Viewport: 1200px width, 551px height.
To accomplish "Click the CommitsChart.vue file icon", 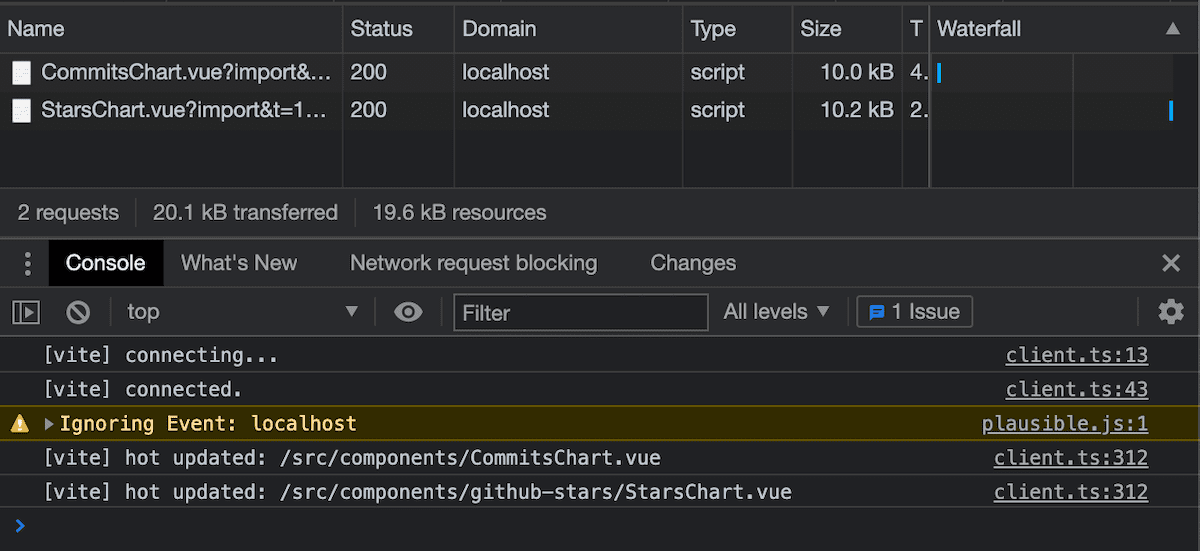I will click(21, 73).
